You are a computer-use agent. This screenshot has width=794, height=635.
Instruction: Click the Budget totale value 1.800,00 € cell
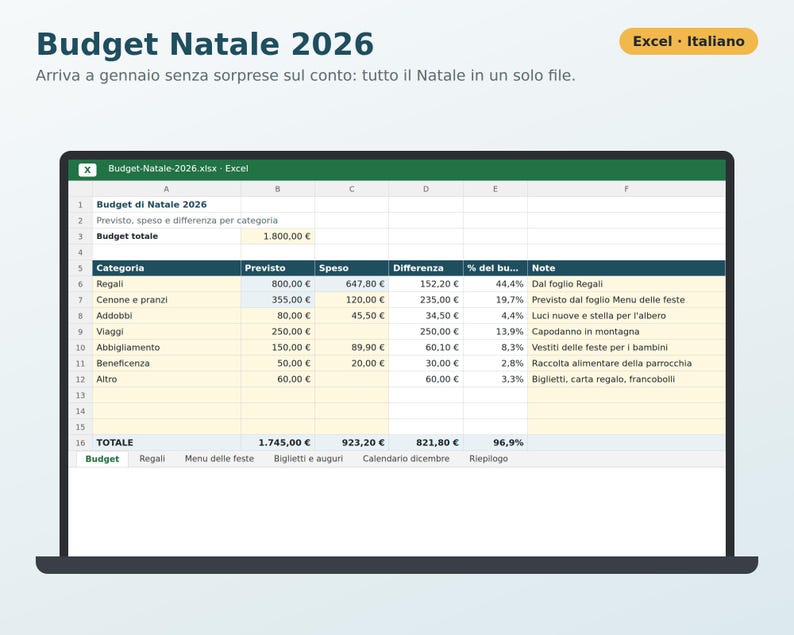277,236
